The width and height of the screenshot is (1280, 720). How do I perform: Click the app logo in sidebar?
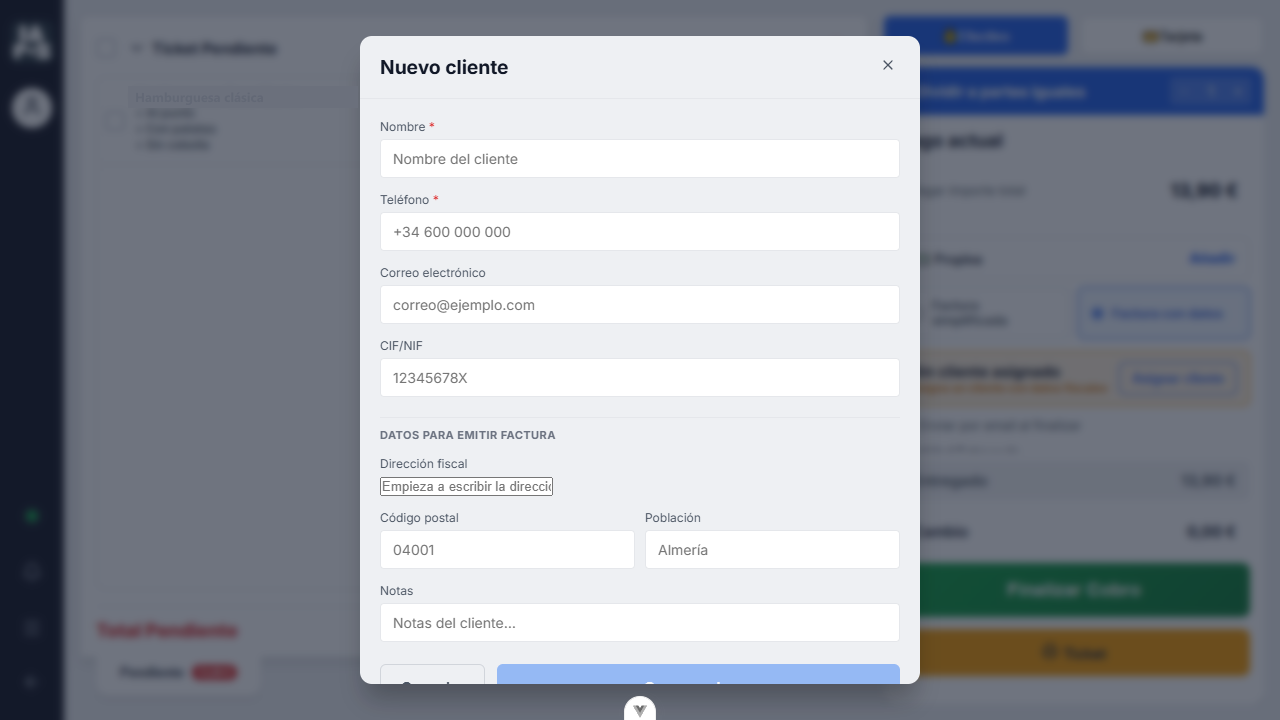coord(32,43)
